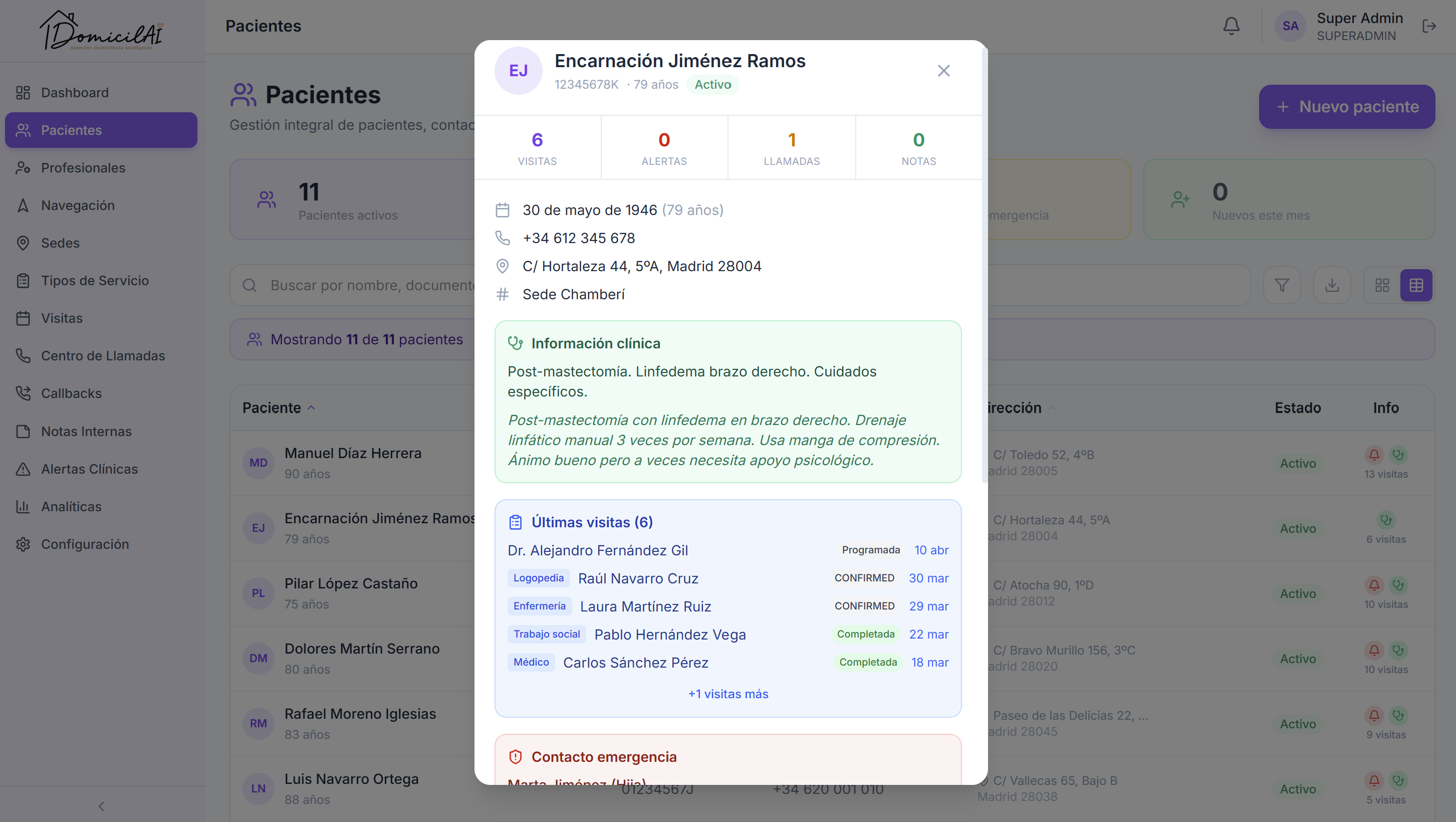This screenshot has height=822, width=1456.
Task: Close the Encarnación Jiménez Ramos patient dialog
Action: point(943,71)
